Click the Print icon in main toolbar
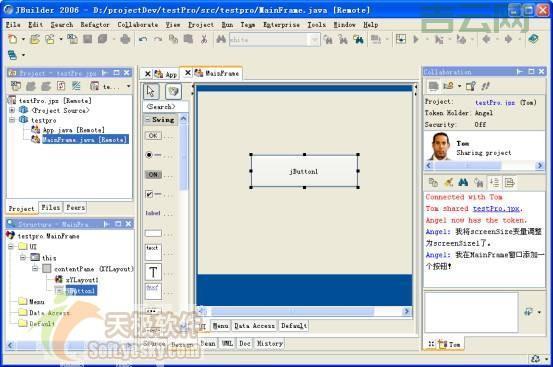 (x=125, y=39)
